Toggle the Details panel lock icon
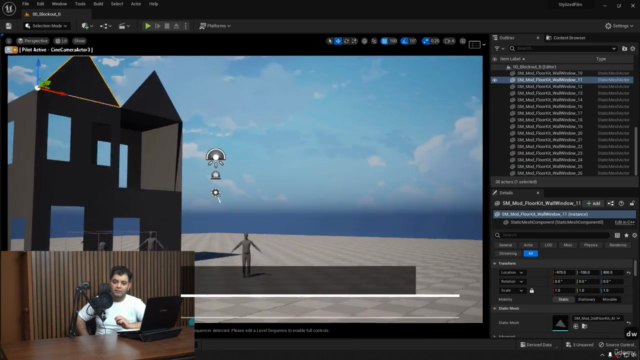This screenshot has height=360, width=640. point(632,203)
